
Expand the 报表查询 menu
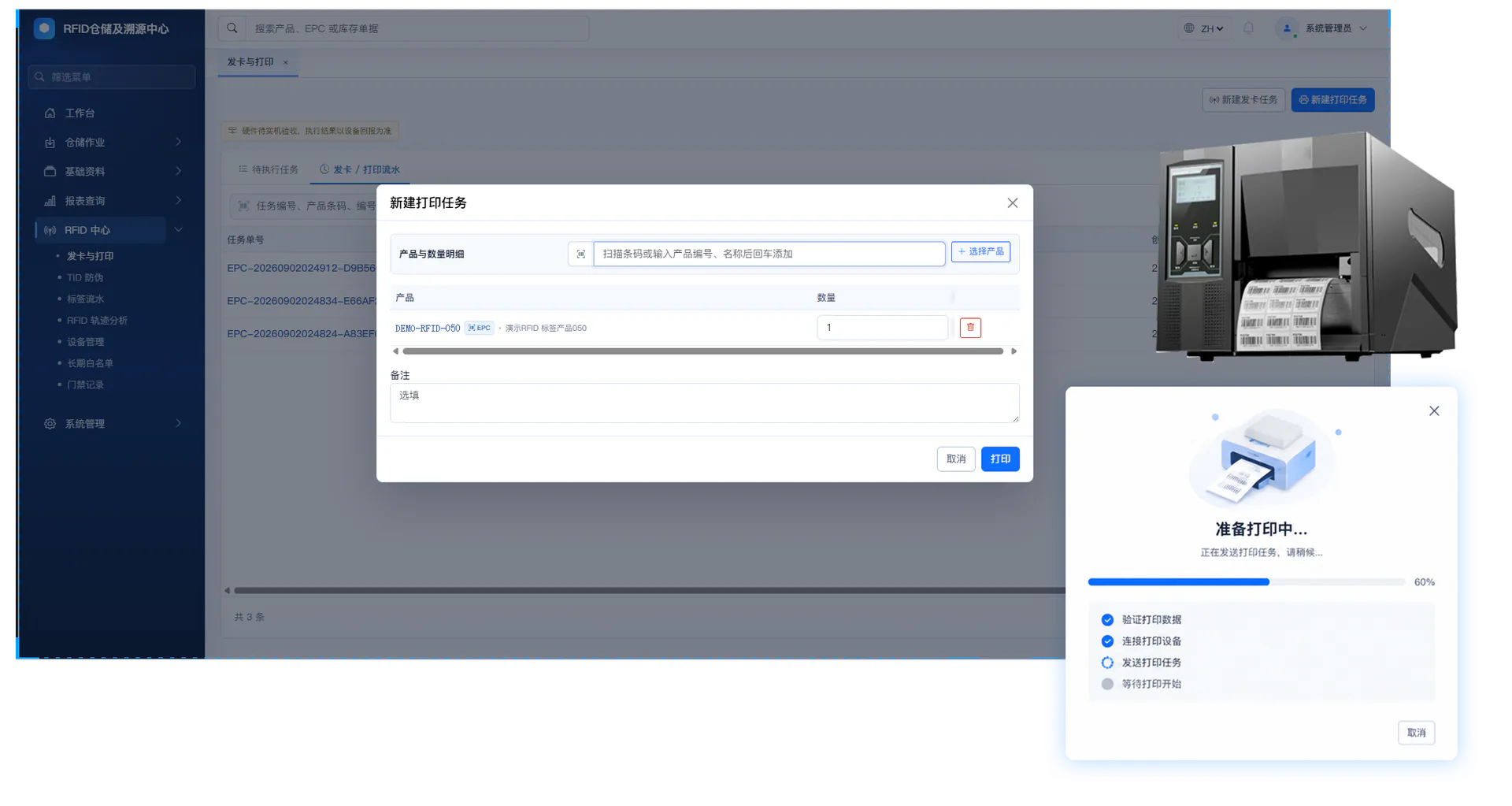(179, 201)
